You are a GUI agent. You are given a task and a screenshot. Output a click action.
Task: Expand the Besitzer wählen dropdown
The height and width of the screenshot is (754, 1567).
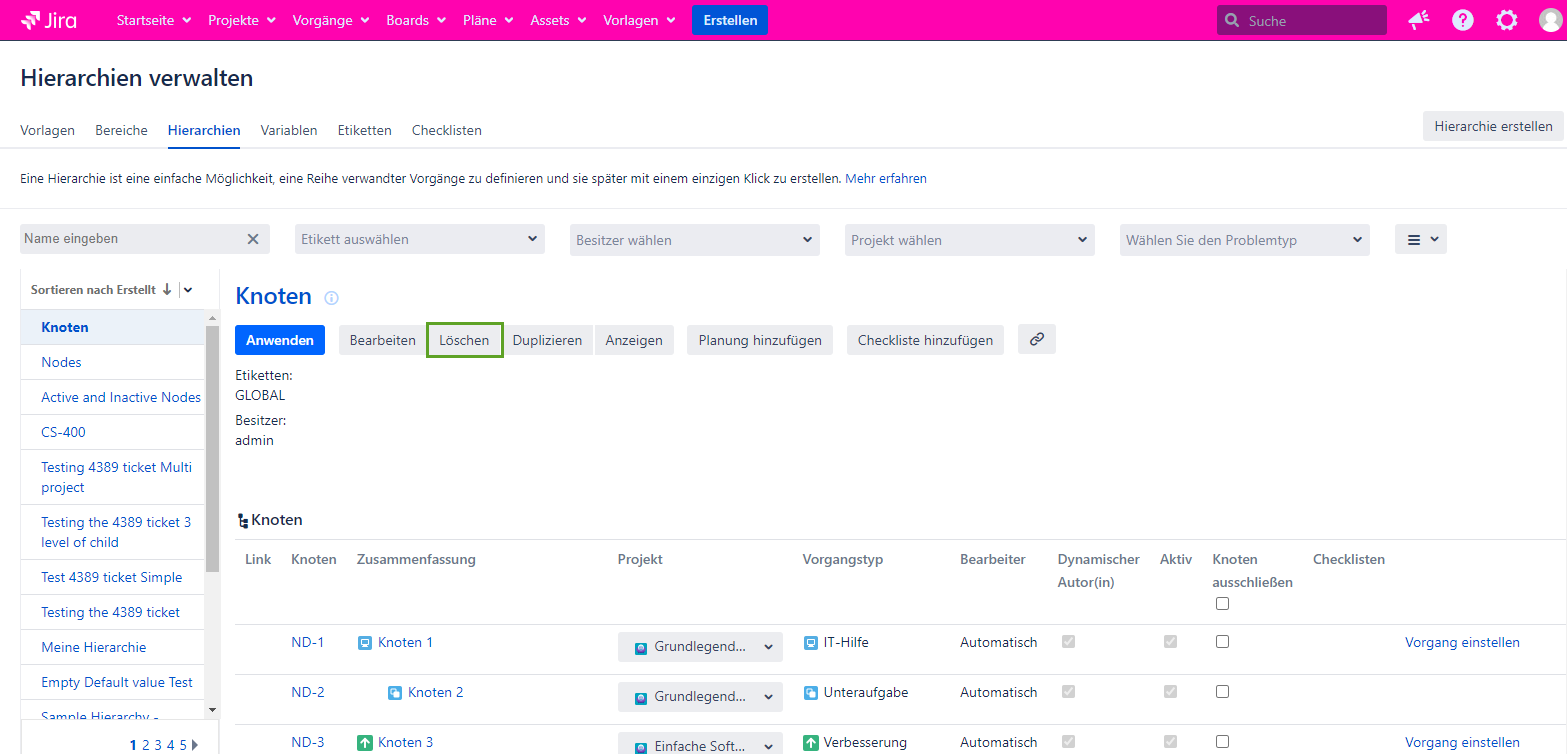[694, 240]
